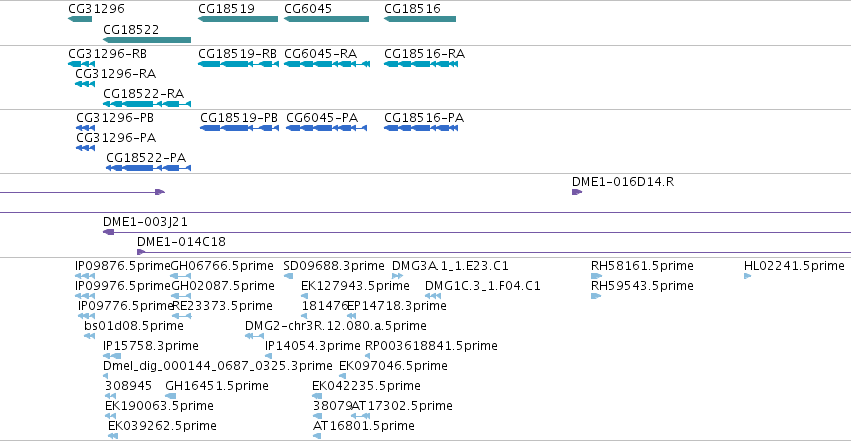Viewport: 851px width, 441px height.
Task: Click the DME1-003J21 BAC arrow
Action: (109, 232)
